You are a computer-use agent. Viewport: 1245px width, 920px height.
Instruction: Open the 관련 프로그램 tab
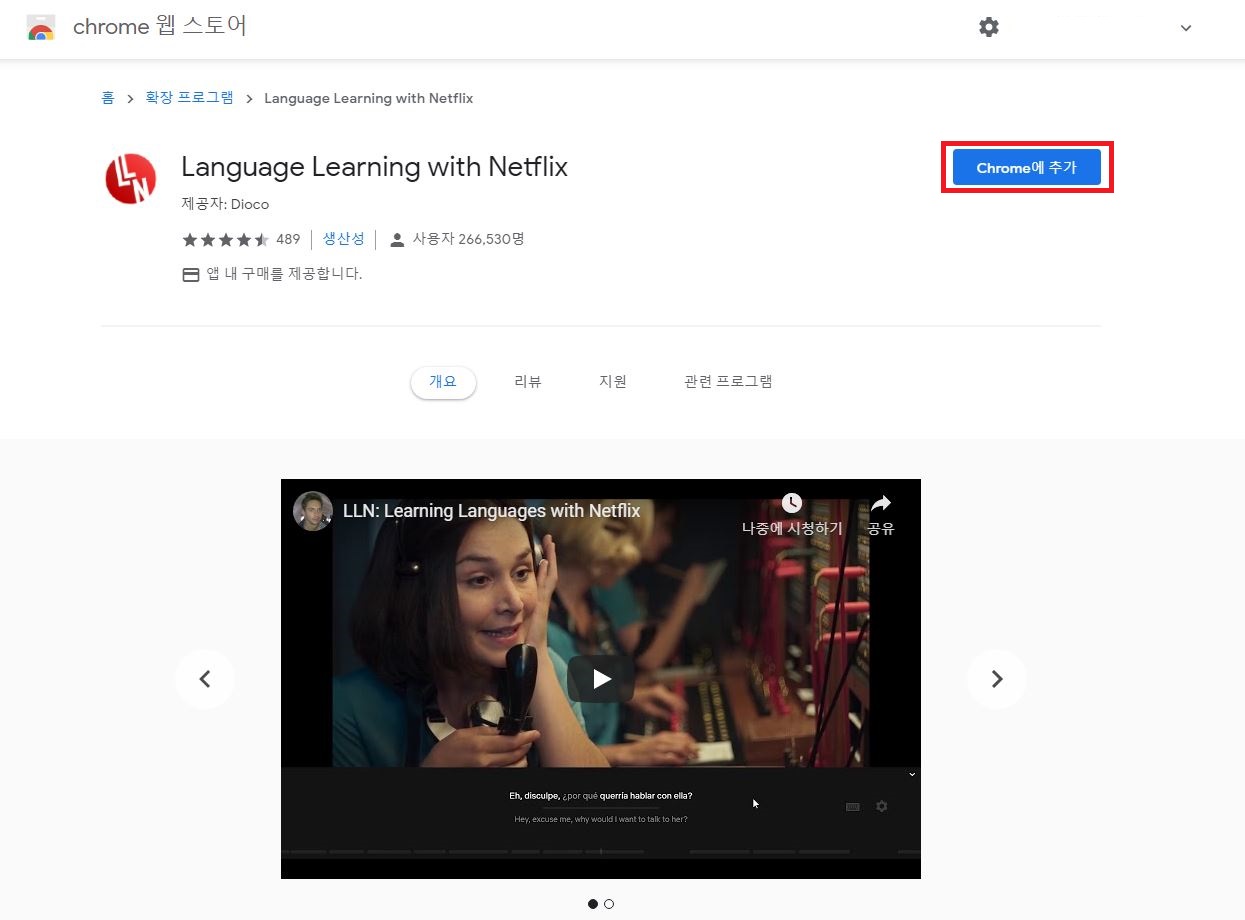pos(728,381)
